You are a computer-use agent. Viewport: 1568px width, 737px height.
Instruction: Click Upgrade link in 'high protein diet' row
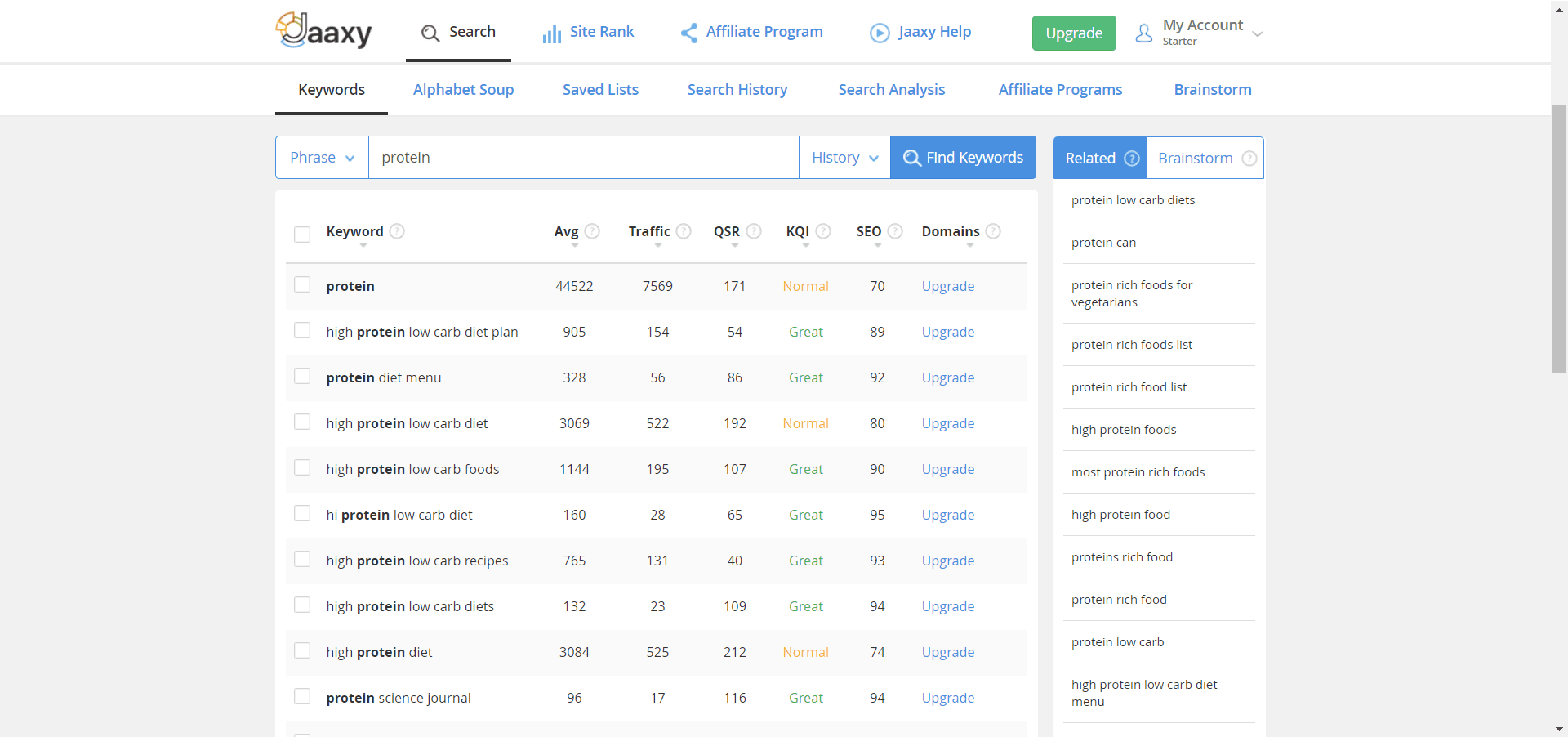tap(948, 652)
